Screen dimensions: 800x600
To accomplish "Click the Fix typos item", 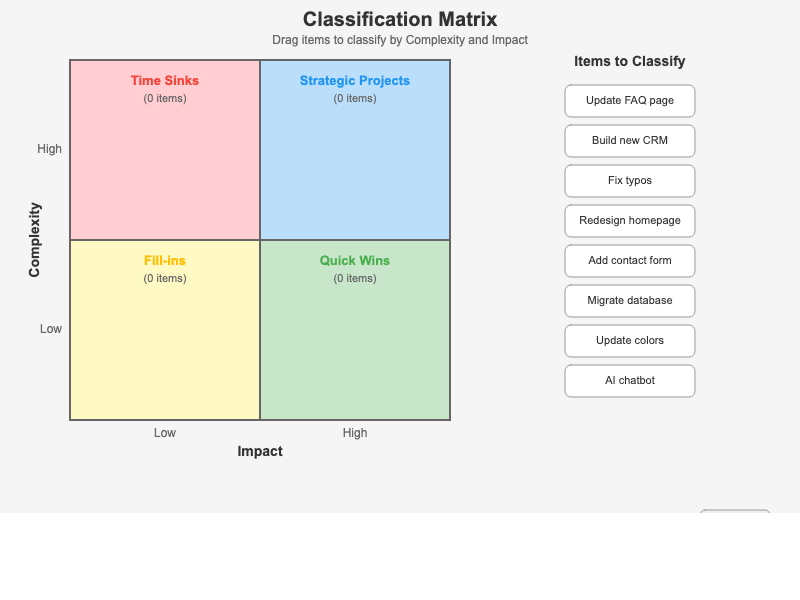I will coord(629,181).
